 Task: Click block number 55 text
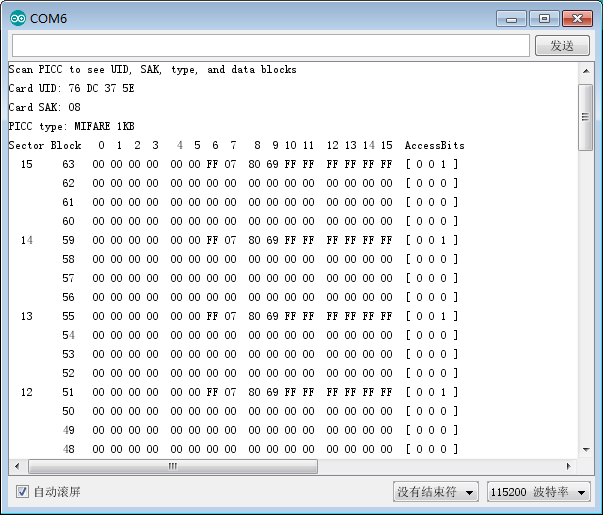tap(68, 316)
